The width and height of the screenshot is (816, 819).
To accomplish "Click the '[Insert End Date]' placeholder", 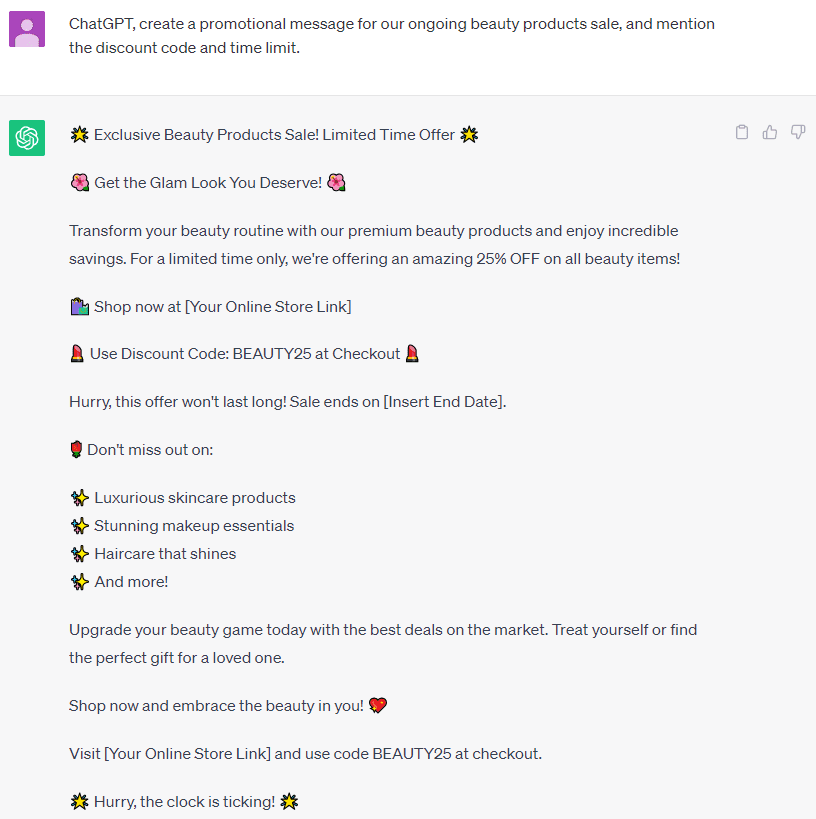I will pyautogui.click(x=444, y=402).
